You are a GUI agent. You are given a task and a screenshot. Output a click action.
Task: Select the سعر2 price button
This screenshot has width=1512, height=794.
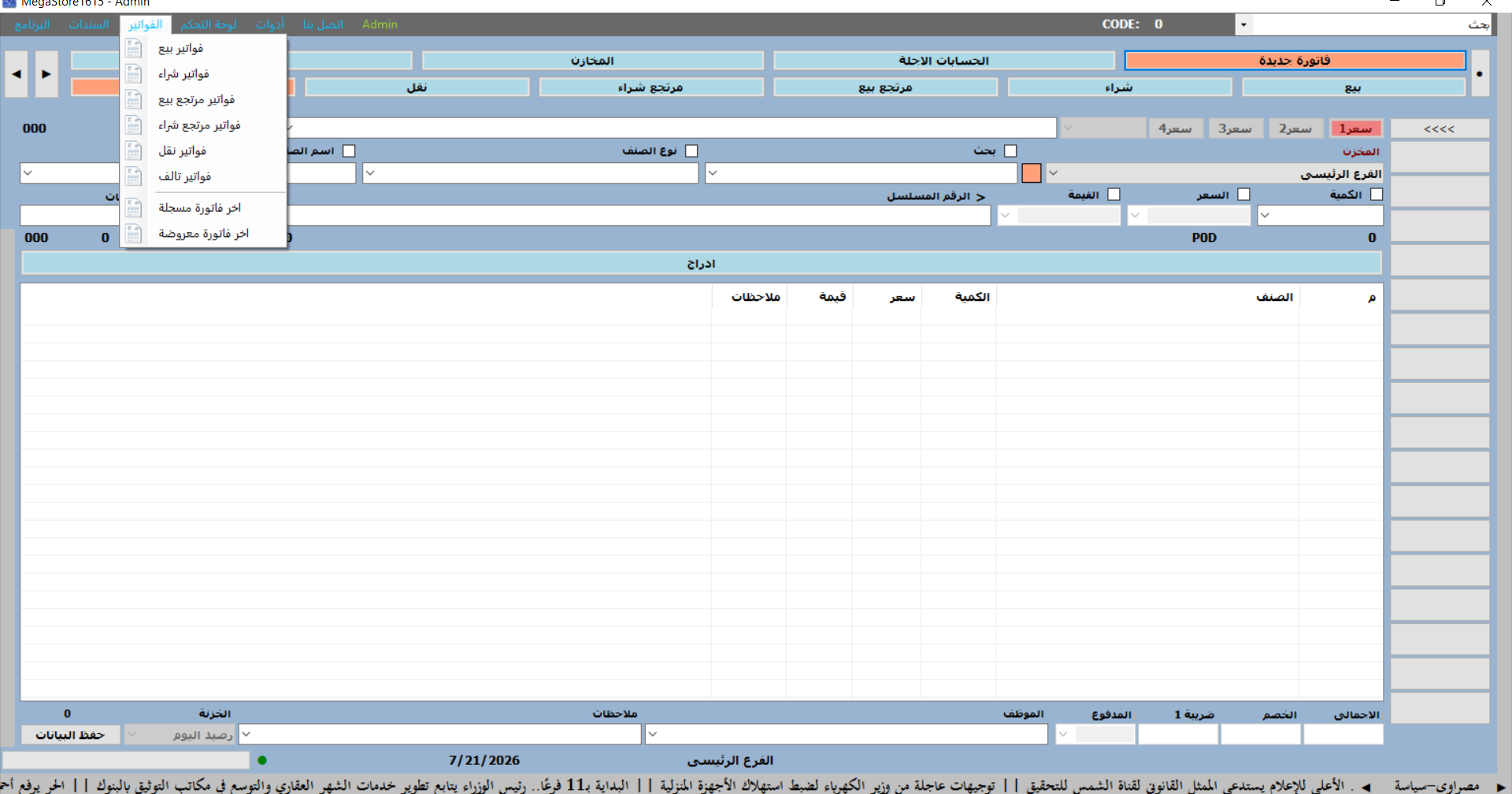[1296, 128]
